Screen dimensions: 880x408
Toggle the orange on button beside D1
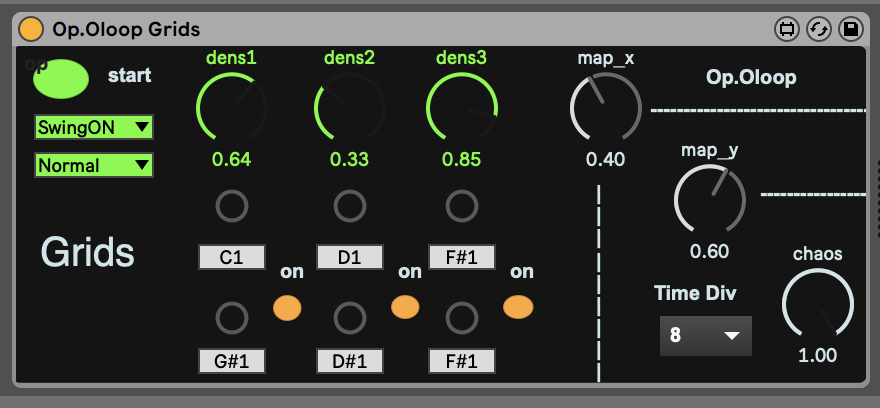tap(405, 307)
